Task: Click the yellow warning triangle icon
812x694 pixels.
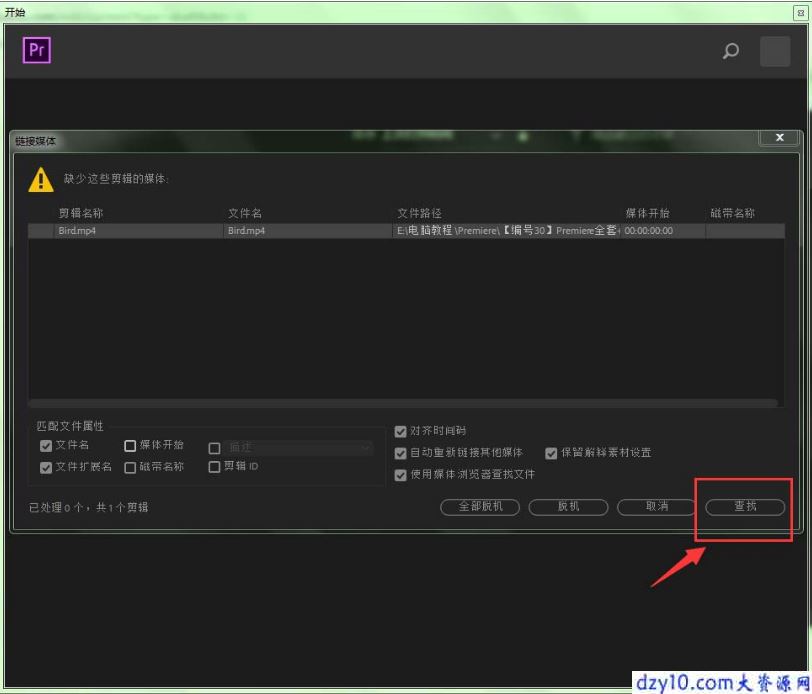Action: 41,180
